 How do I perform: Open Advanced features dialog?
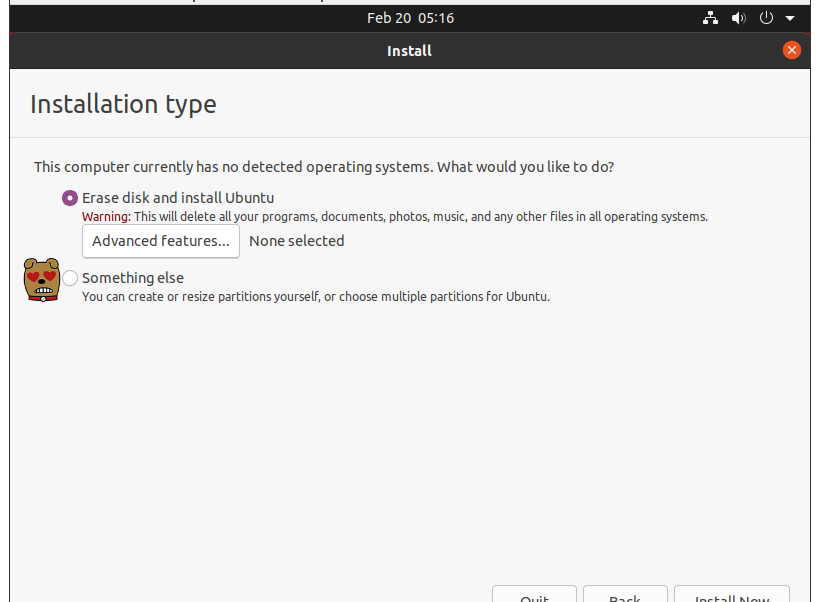tap(161, 241)
